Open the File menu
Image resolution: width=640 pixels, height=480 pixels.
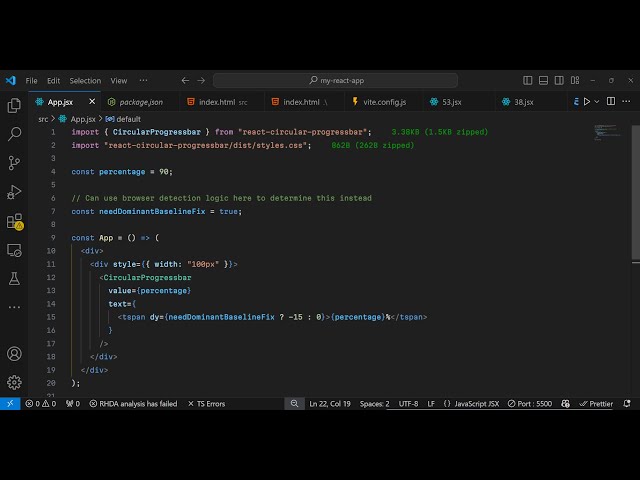[31, 81]
